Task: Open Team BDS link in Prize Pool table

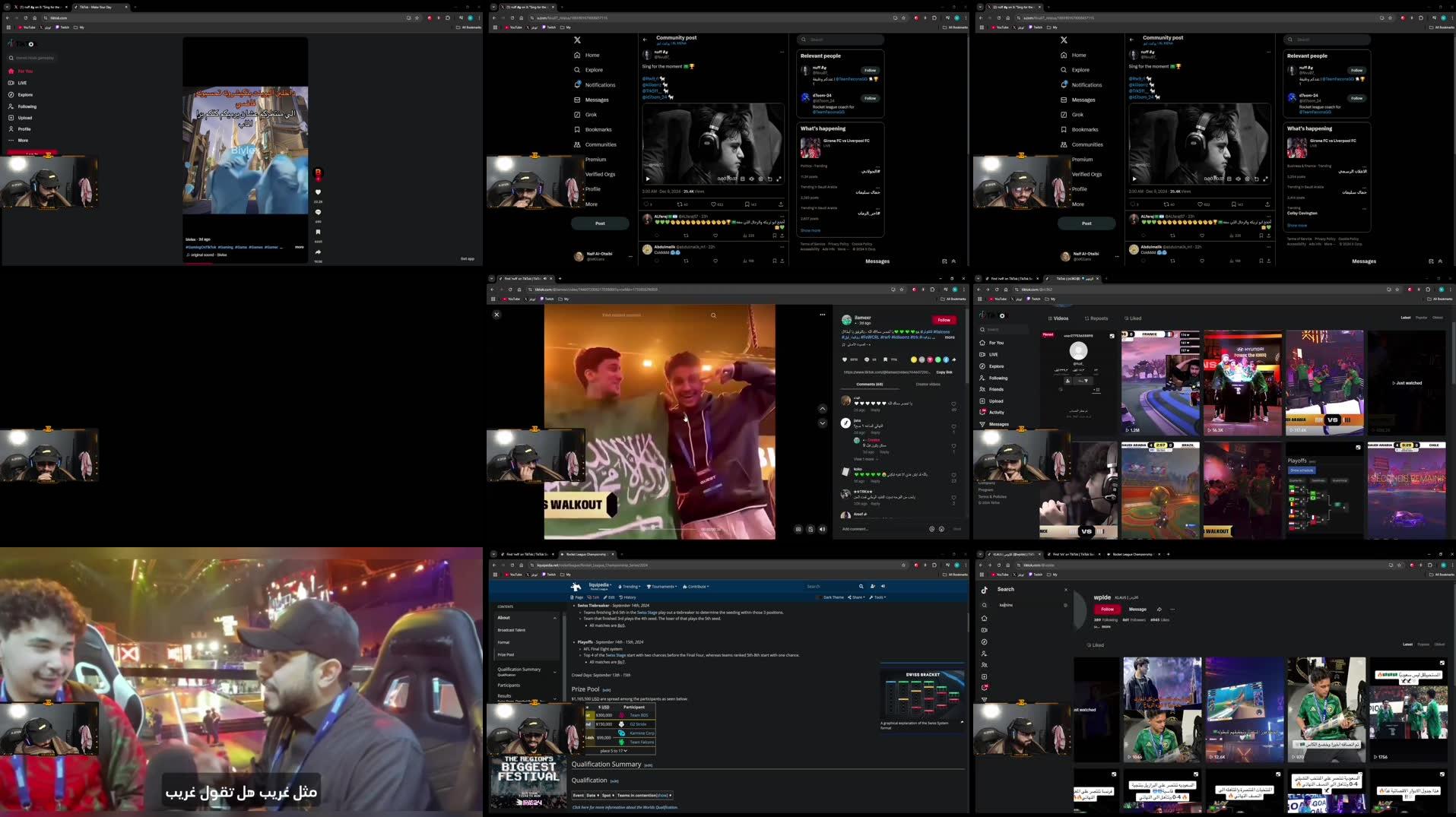Action: pyautogui.click(x=639, y=715)
